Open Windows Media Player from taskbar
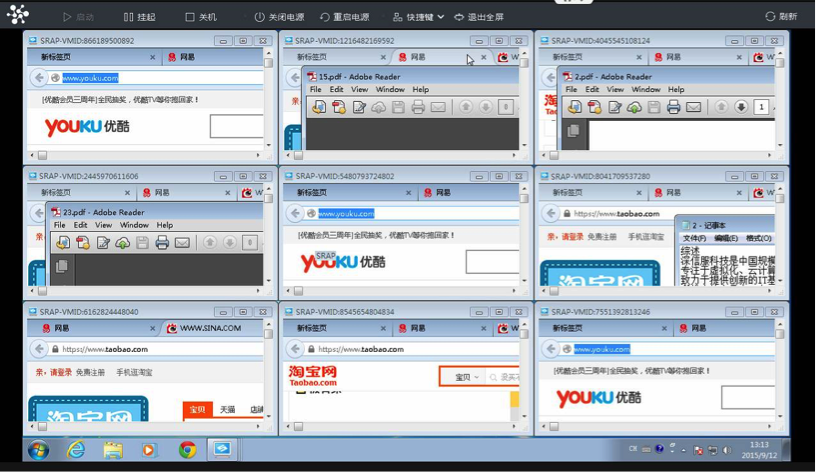Image resolution: width=816 pixels, height=472 pixels. [149, 450]
